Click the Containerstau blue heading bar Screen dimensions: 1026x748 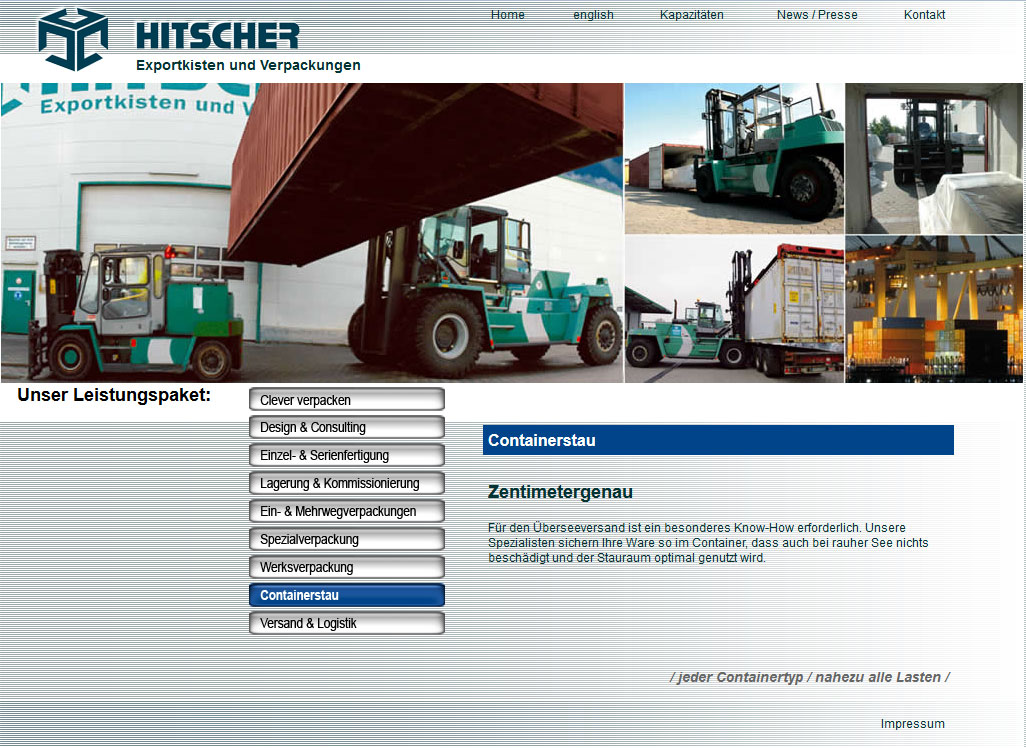click(x=718, y=440)
